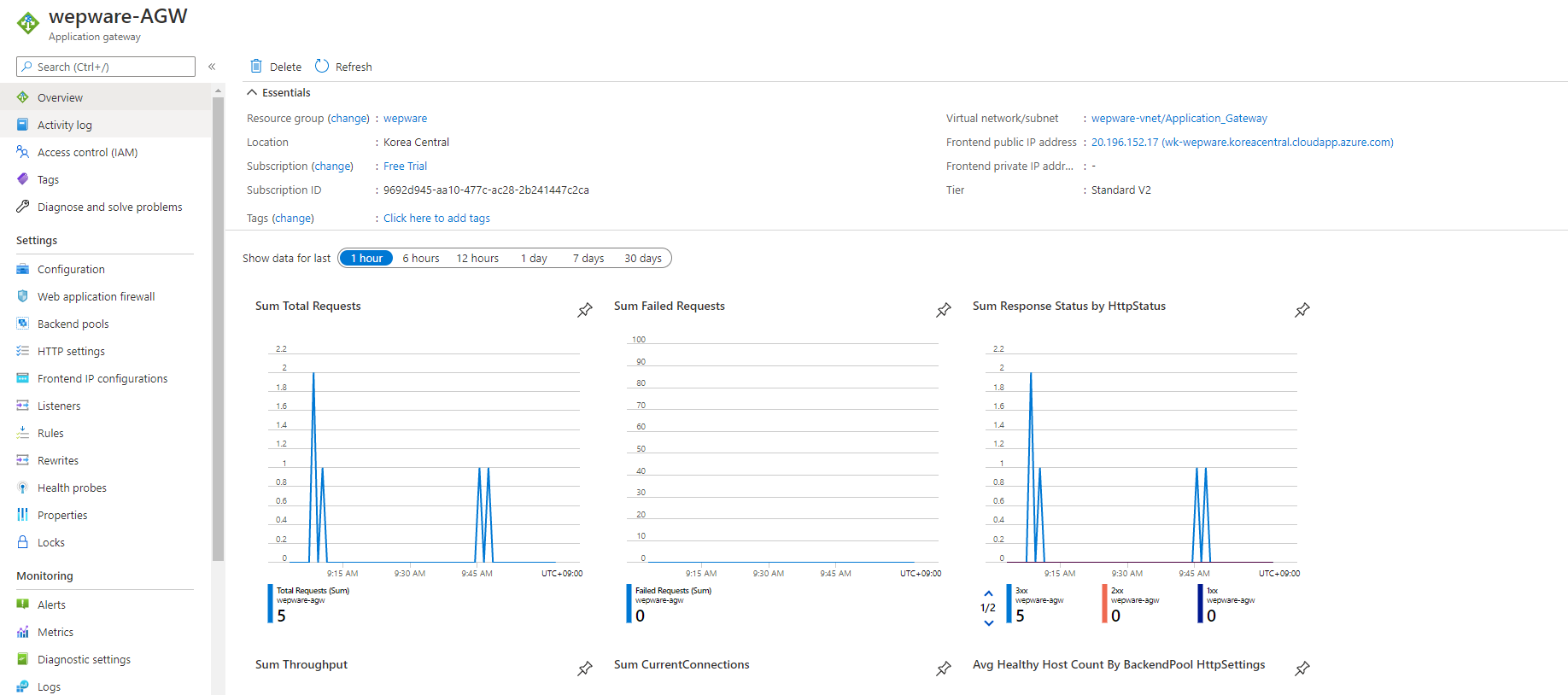Click the HTTP settings list icon

[x=23, y=351]
